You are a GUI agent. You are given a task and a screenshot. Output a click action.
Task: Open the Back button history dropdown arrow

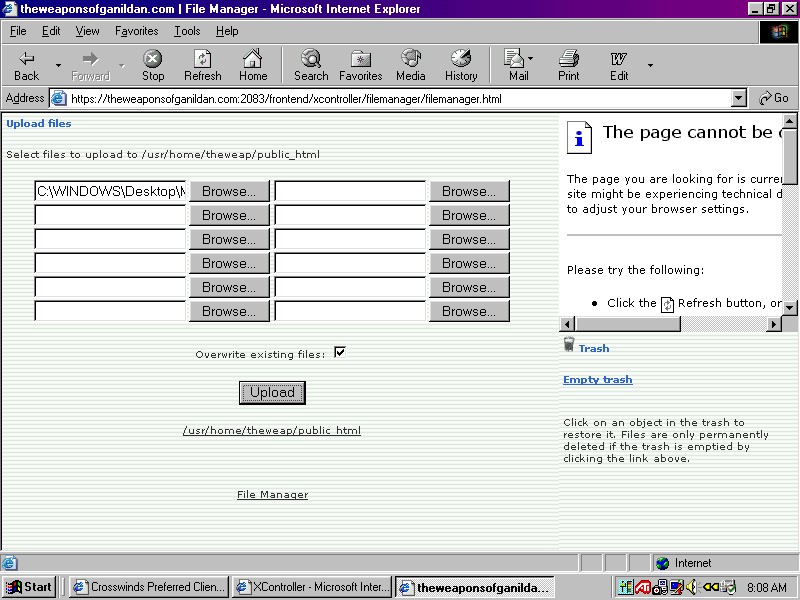pyautogui.click(x=58, y=66)
